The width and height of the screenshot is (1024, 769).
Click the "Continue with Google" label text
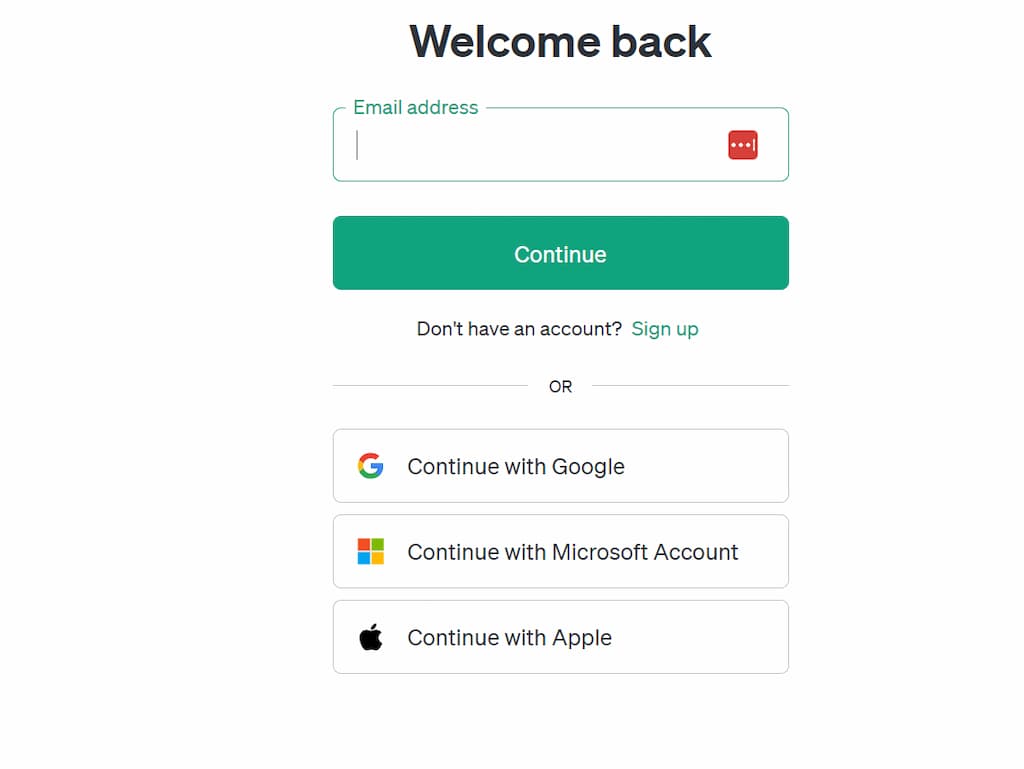[516, 467]
